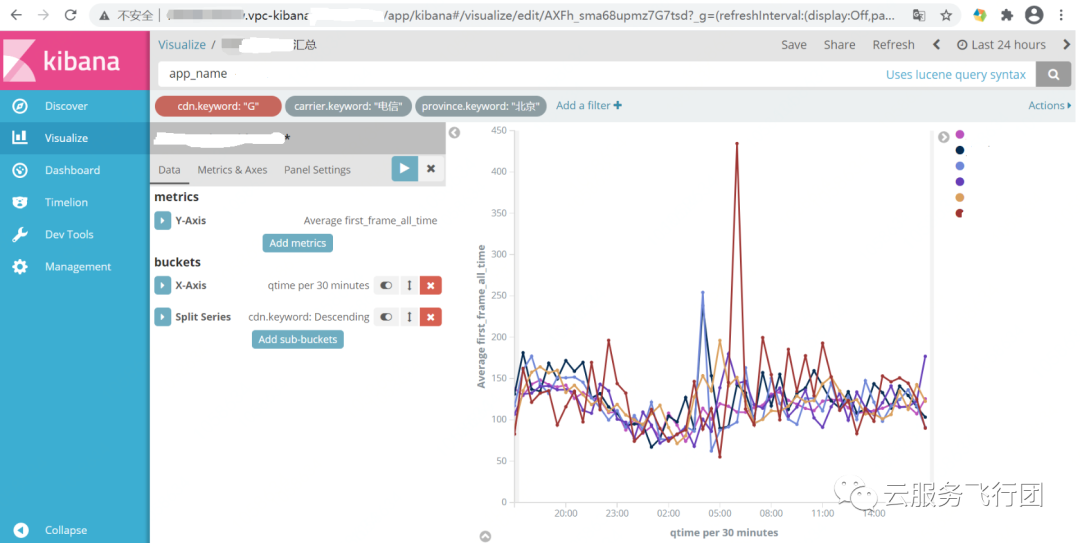Click the Add metrics button

click(298, 243)
